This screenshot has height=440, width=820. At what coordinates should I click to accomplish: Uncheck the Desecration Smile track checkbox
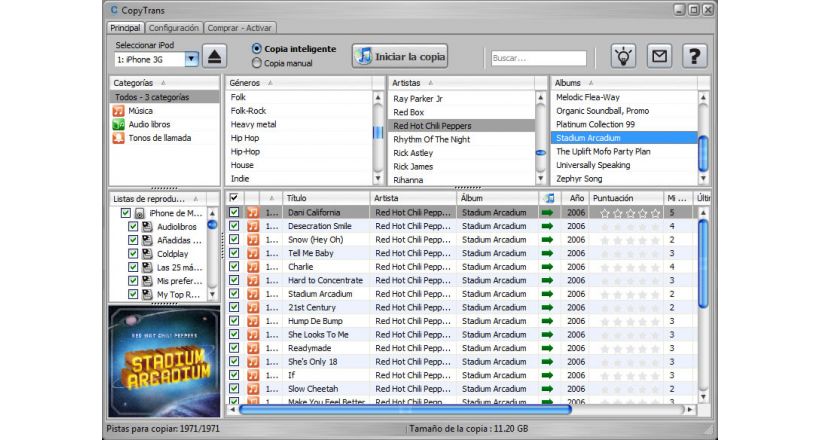[234, 226]
